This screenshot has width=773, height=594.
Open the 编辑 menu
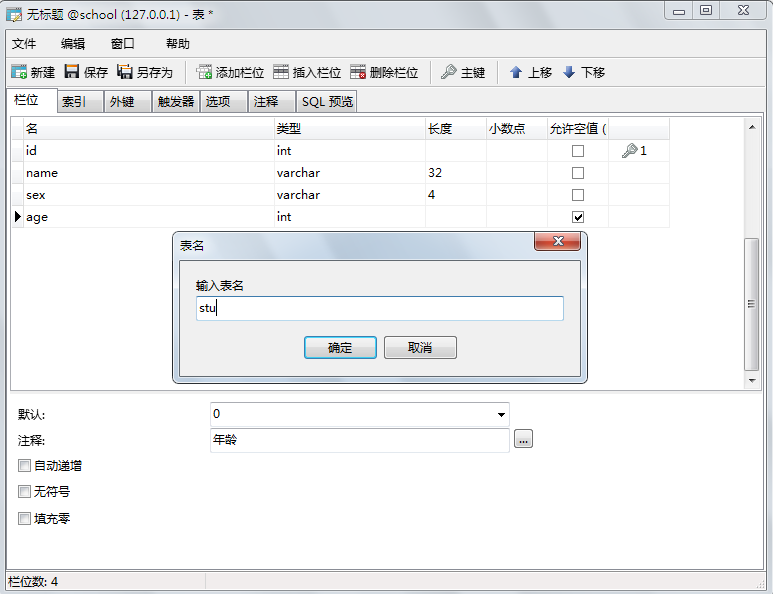click(x=73, y=44)
